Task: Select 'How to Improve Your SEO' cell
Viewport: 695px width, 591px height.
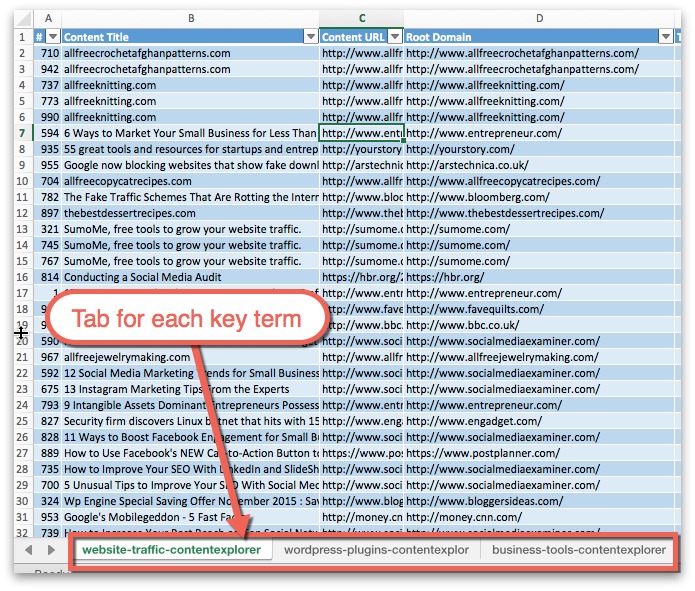Action: pyautogui.click(x=191, y=469)
